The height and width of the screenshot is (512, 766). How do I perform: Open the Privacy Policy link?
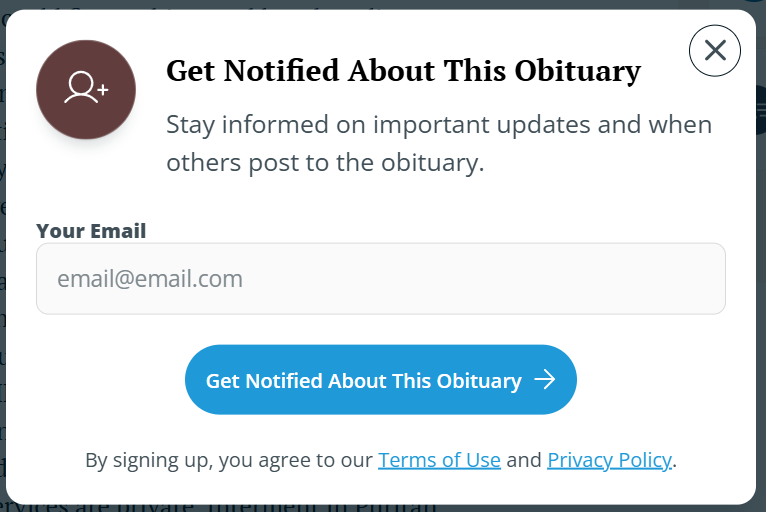click(609, 460)
